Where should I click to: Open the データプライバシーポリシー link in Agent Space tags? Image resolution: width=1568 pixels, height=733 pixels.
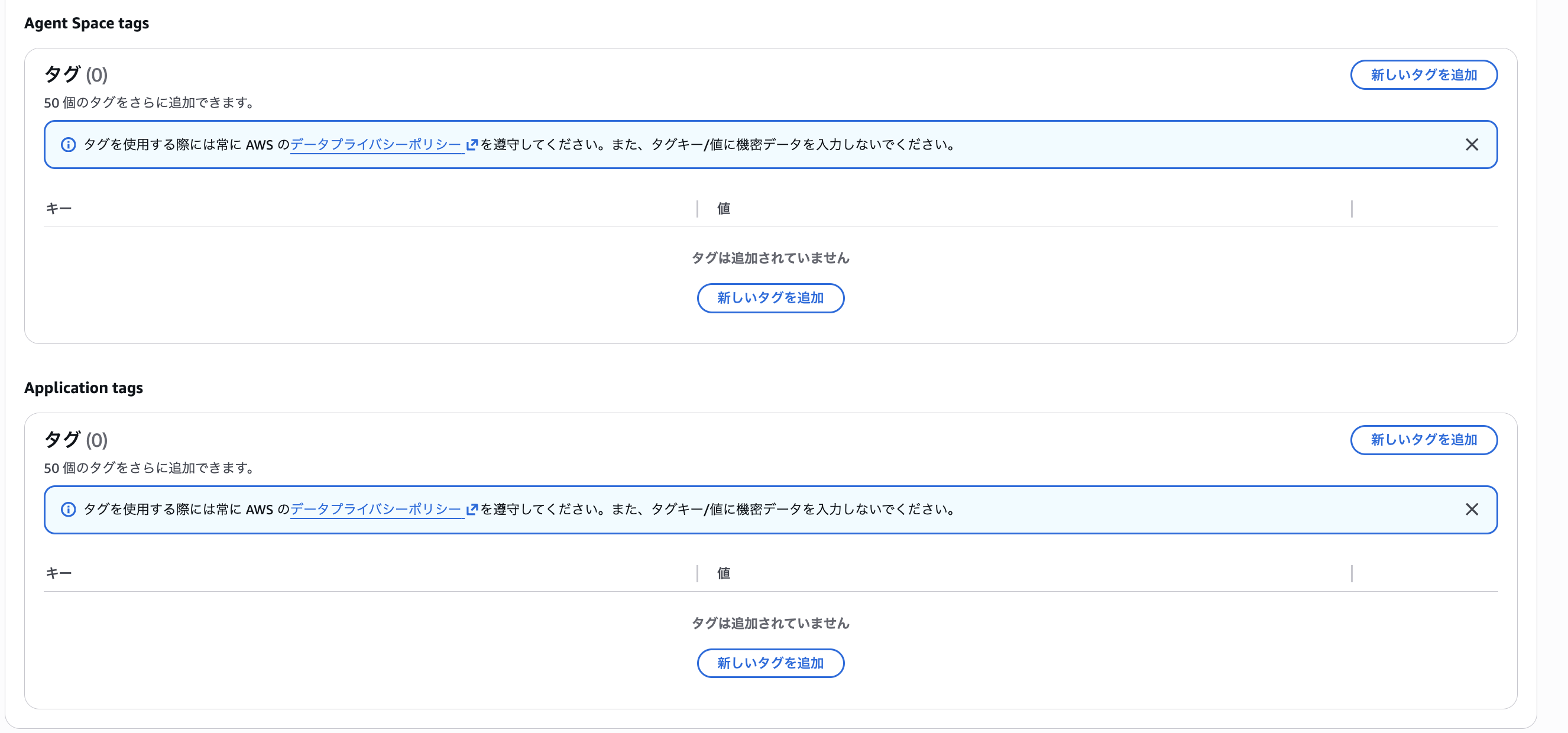(375, 144)
